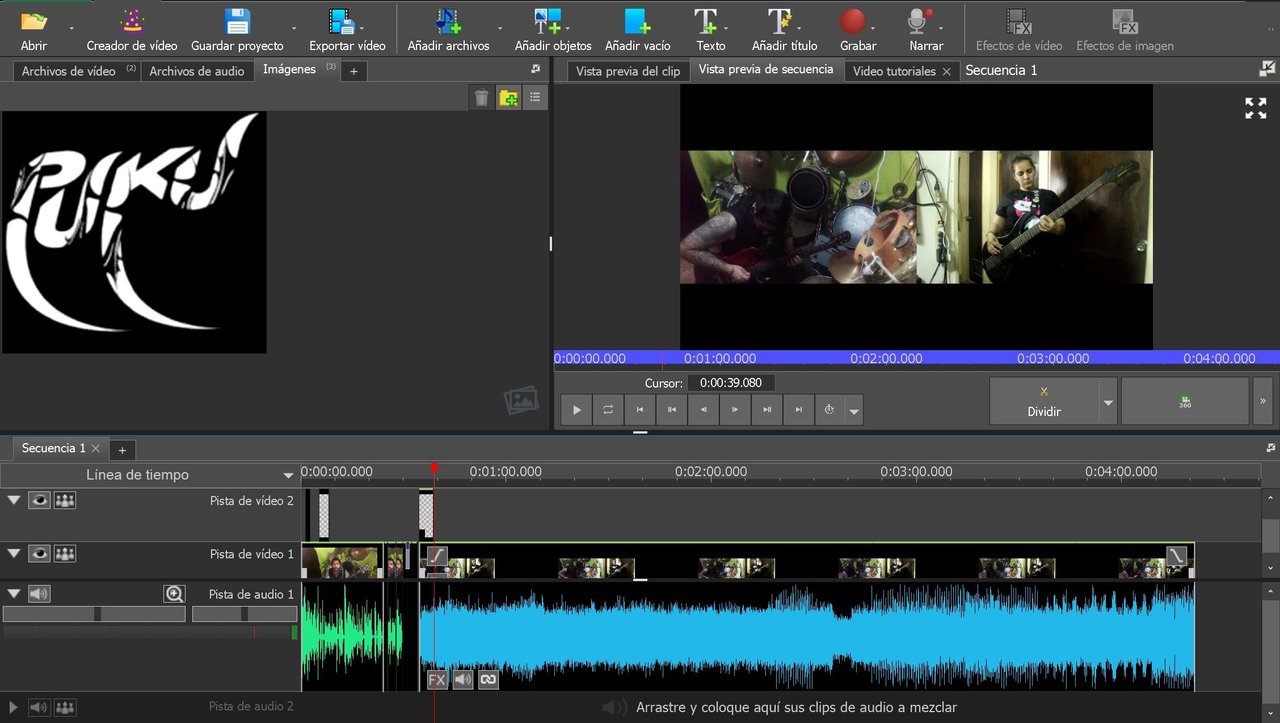Open the Grabar dropdown arrow
The image size is (1280, 723).
(874, 28)
